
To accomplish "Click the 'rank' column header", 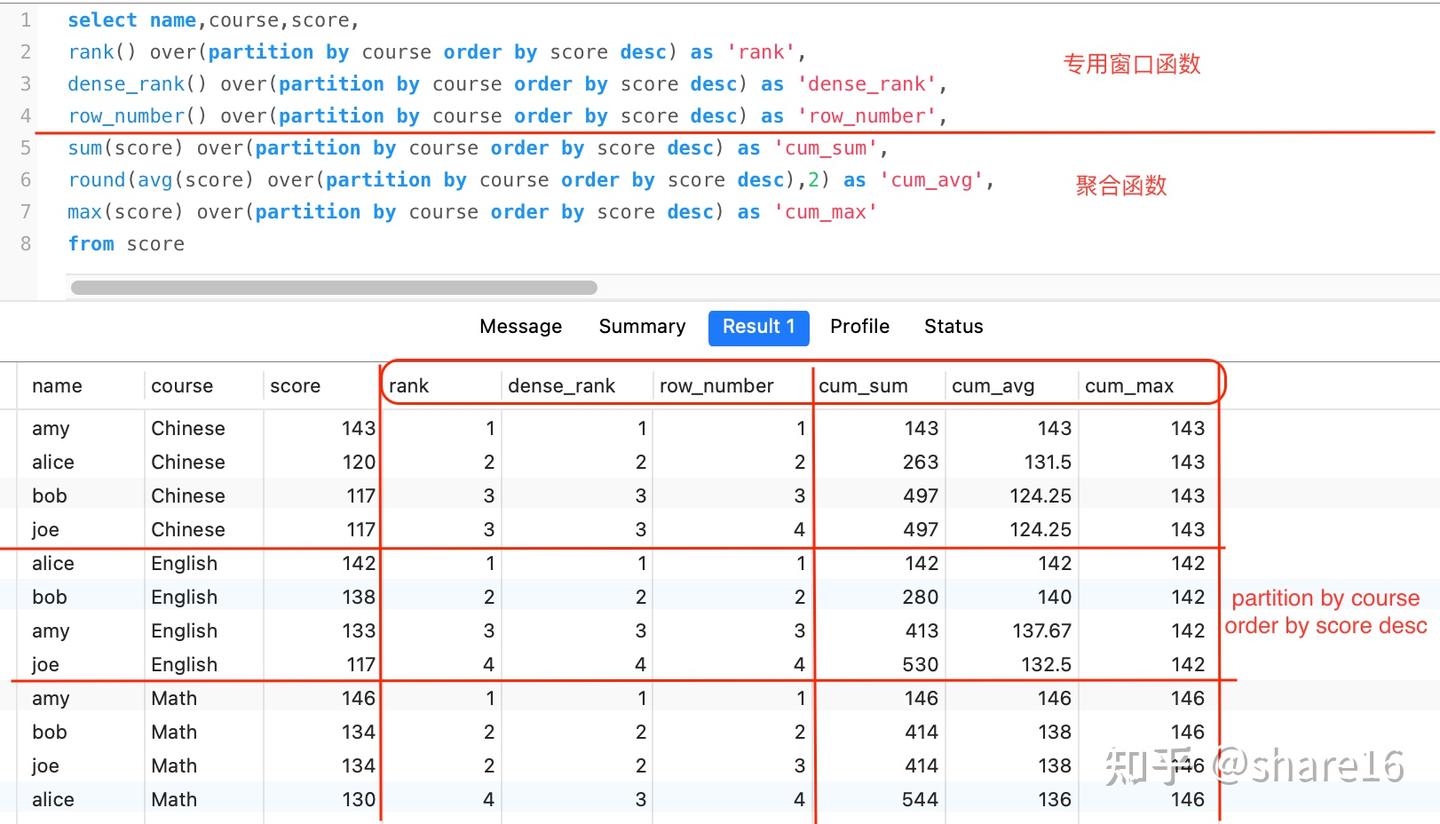I will [408, 386].
